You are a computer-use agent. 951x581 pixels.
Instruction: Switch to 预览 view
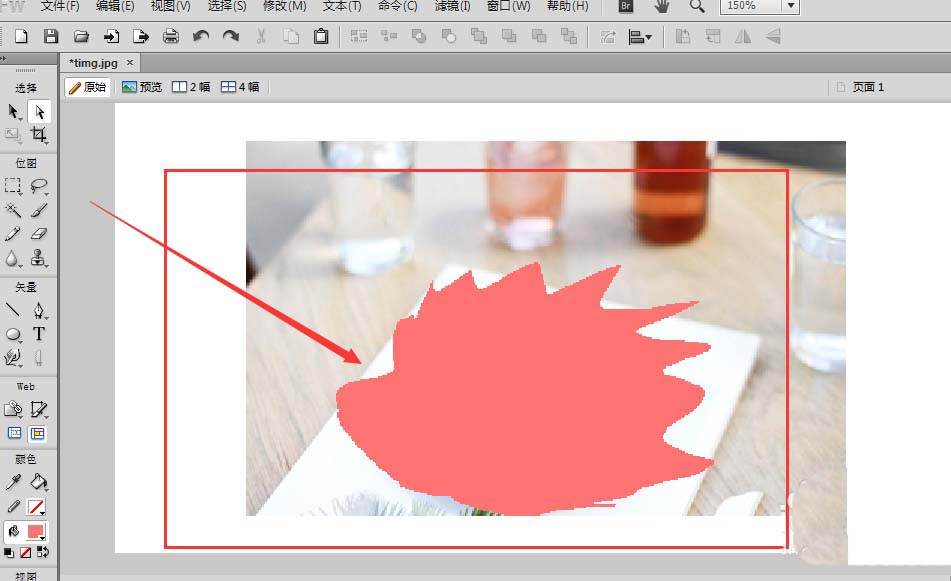pos(142,87)
